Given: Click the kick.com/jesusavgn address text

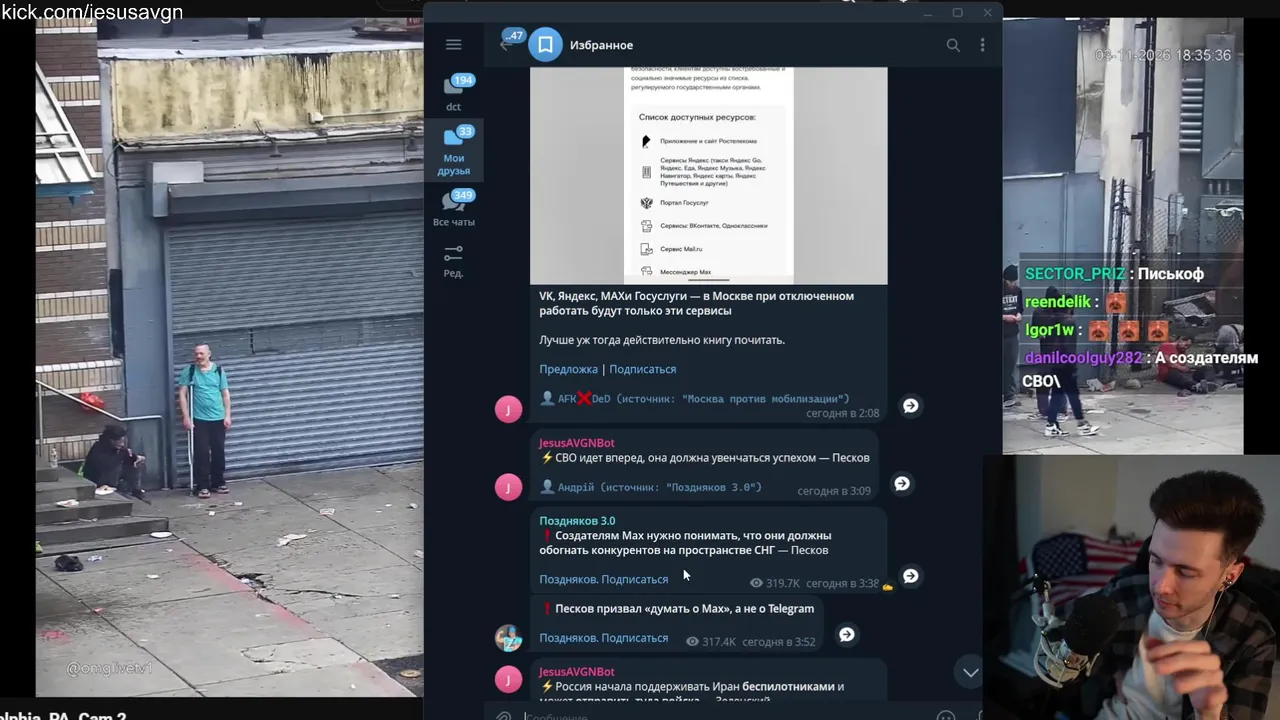Looking at the screenshot, I should pyautogui.click(x=92, y=12).
